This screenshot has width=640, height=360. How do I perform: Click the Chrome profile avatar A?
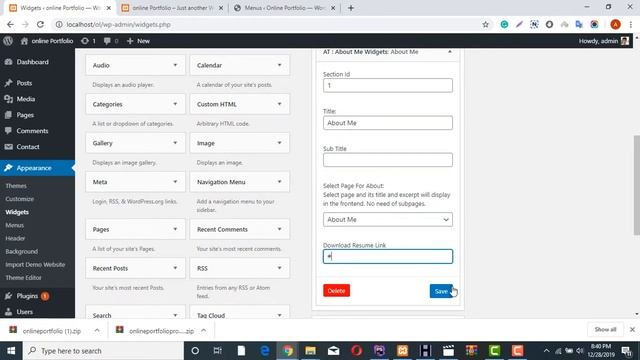pyautogui.click(x=615, y=24)
